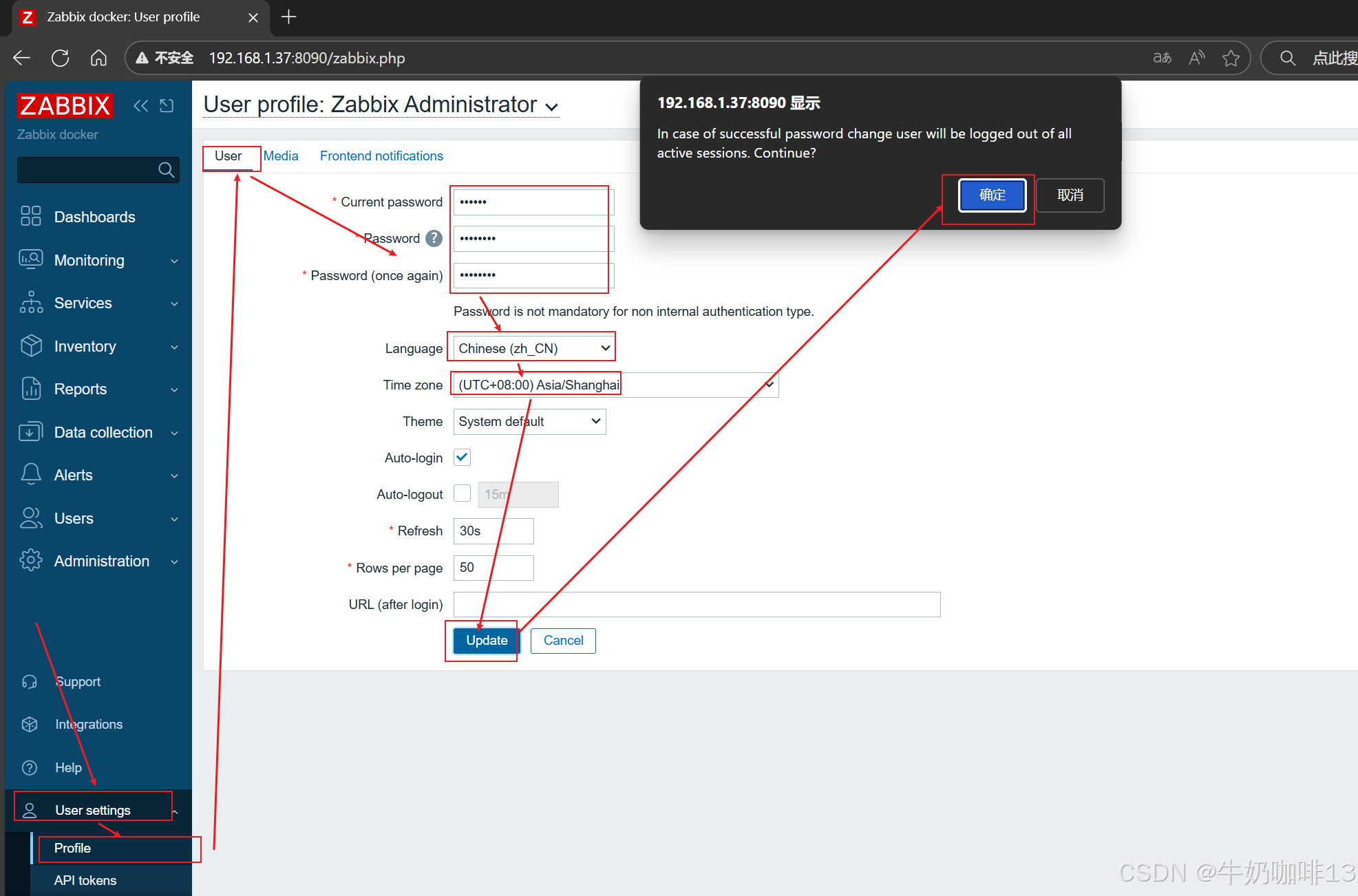Click the kiosk mode icon beside logo
Viewport: 1358px width, 896px height.
(x=167, y=106)
